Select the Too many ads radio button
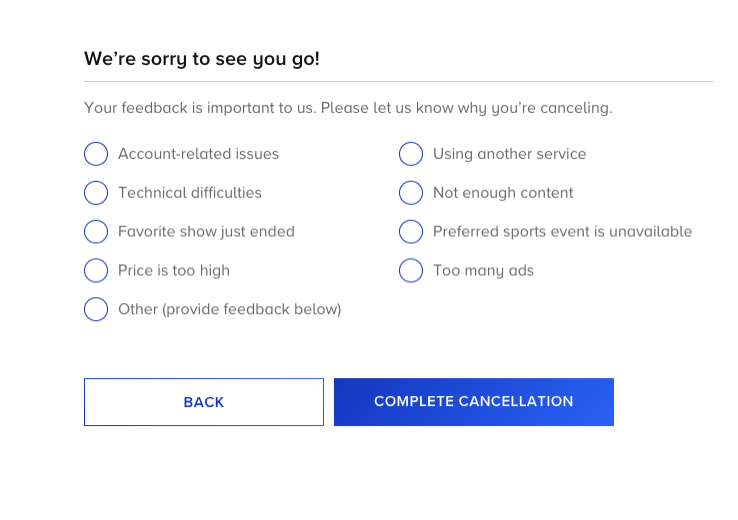Viewport: 738px width, 520px height. coord(411,270)
